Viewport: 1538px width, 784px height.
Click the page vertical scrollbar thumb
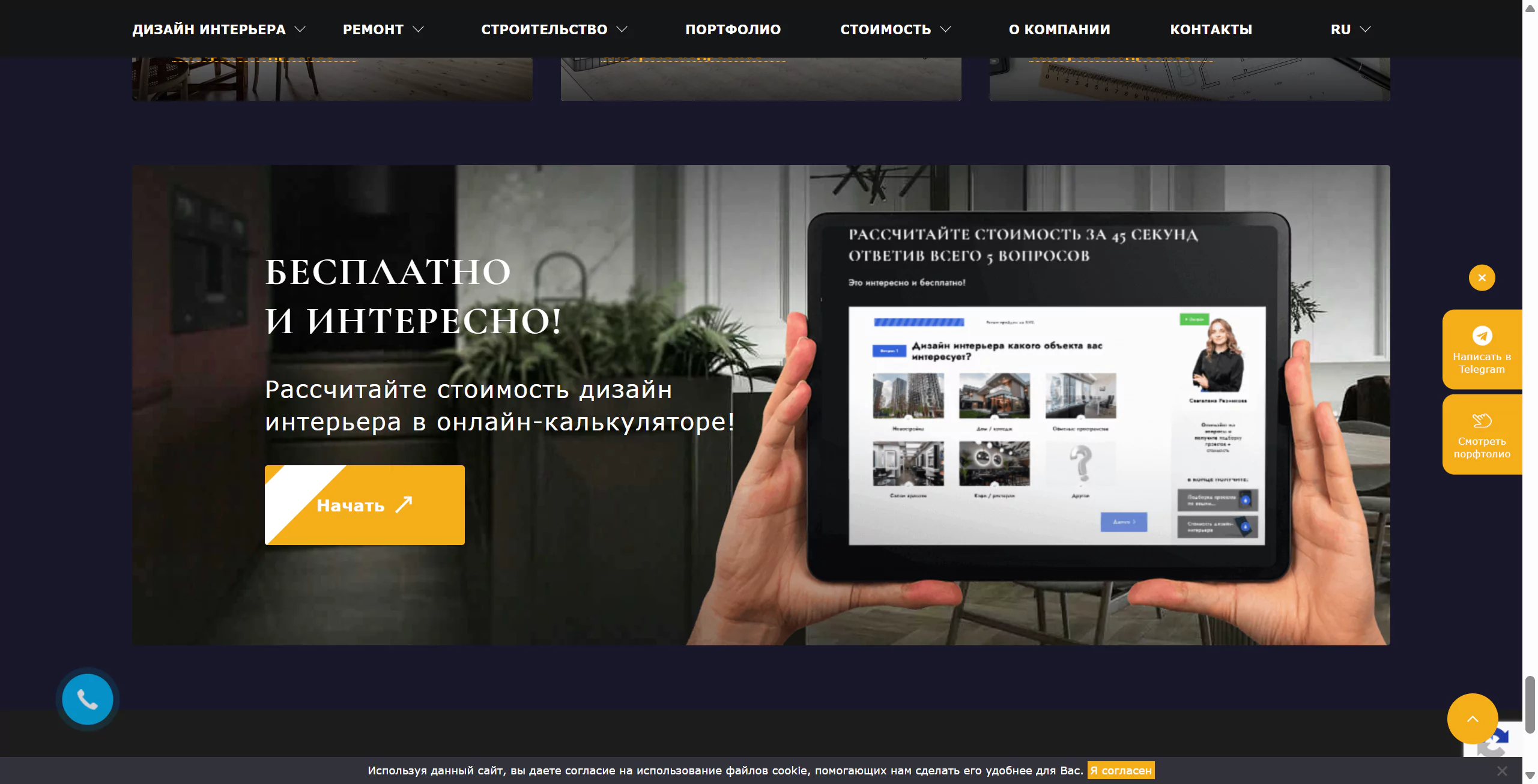[1530, 704]
